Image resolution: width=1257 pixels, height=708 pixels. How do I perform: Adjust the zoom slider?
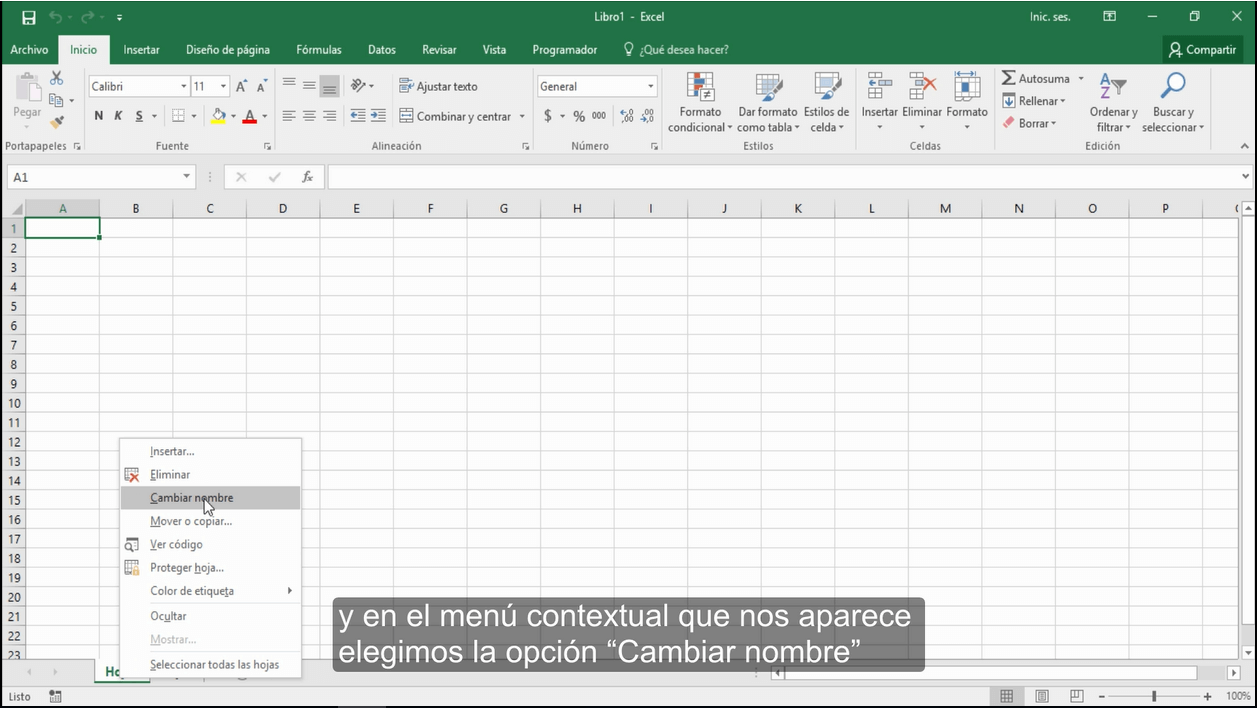coord(1155,695)
